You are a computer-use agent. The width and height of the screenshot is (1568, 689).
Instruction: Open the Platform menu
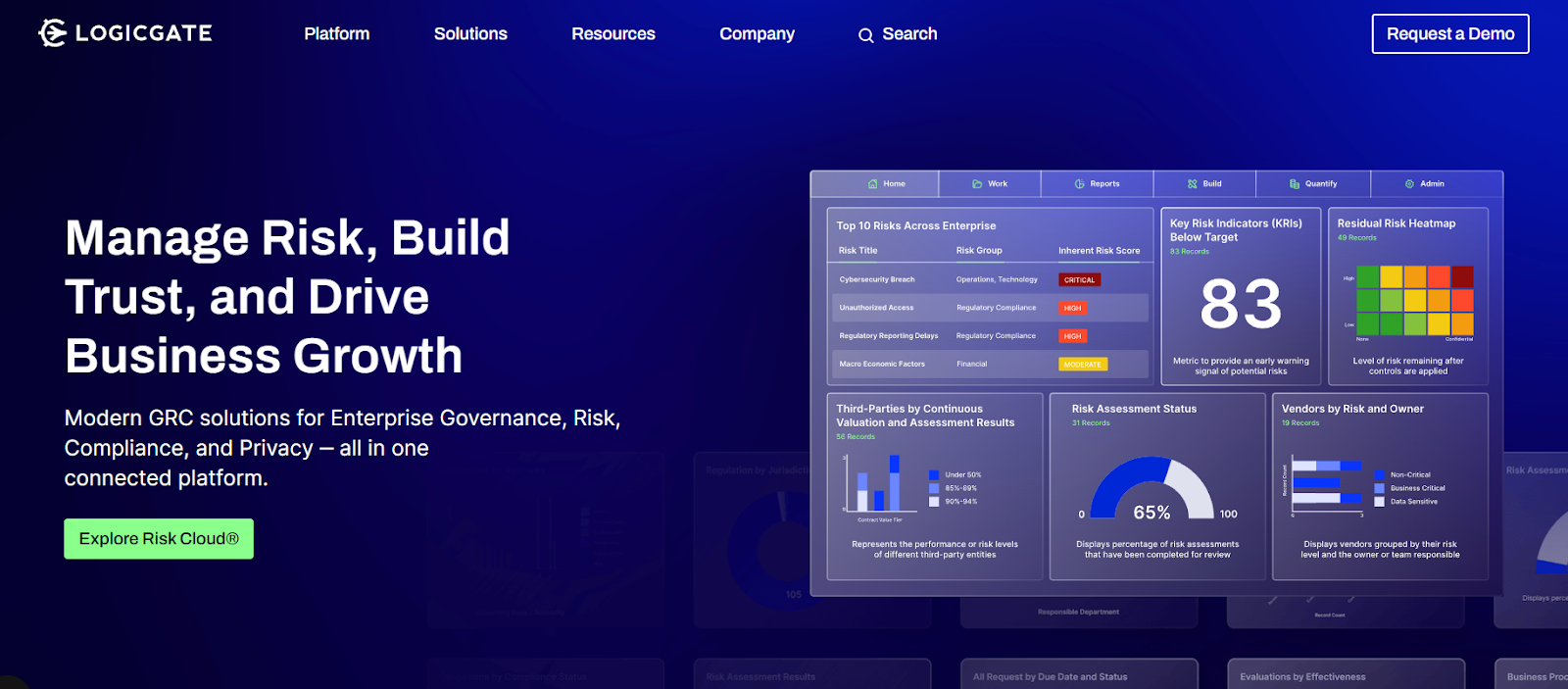(337, 34)
